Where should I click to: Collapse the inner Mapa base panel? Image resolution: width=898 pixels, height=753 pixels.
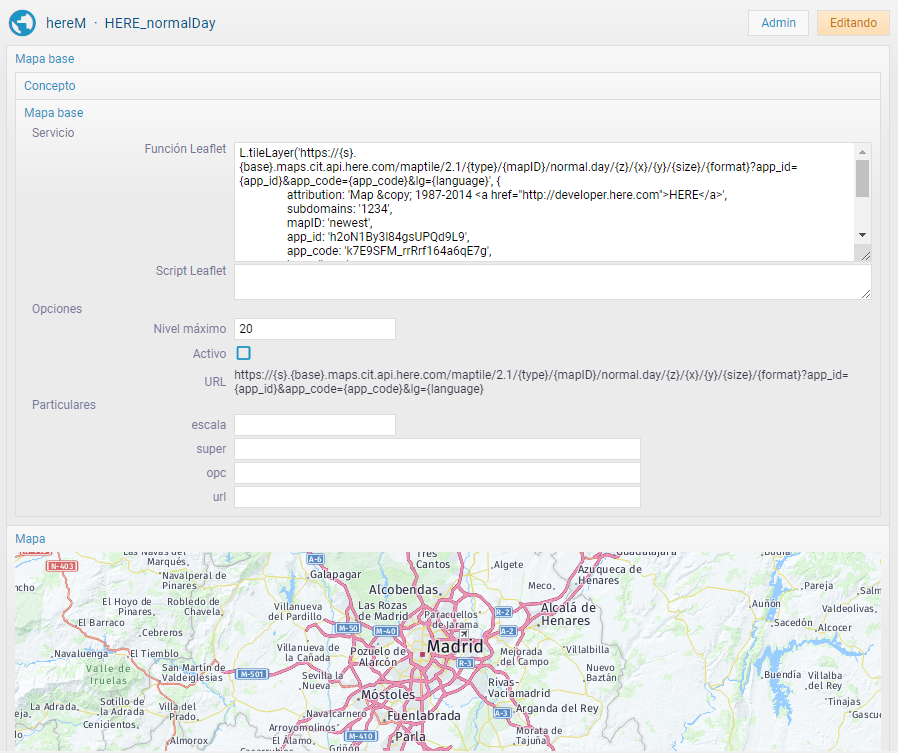54,113
